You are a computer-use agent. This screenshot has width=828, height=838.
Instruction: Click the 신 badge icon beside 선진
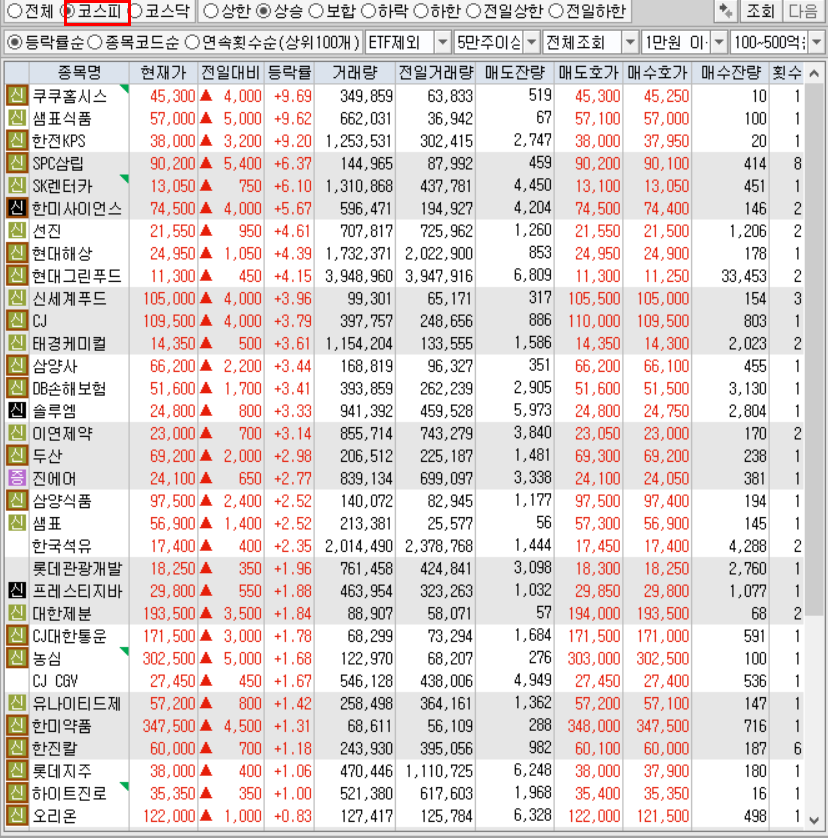tap(17, 230)
